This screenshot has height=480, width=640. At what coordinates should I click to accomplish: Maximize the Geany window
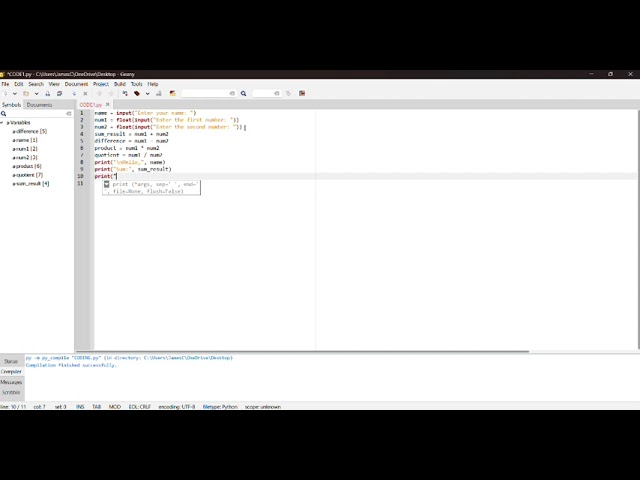click(x=610, y=74)
